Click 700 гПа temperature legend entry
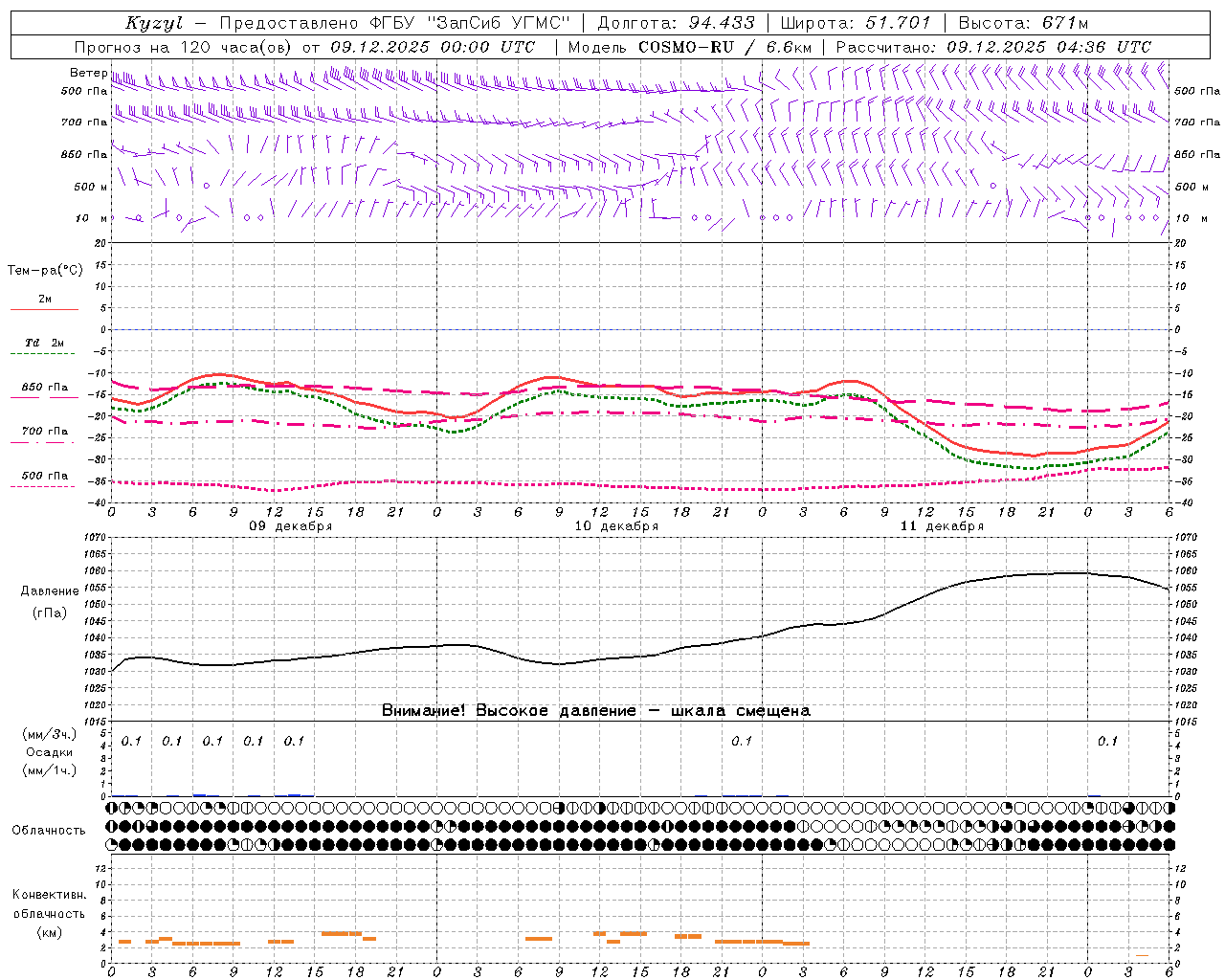1225x980 pixels. click(45, 432)
